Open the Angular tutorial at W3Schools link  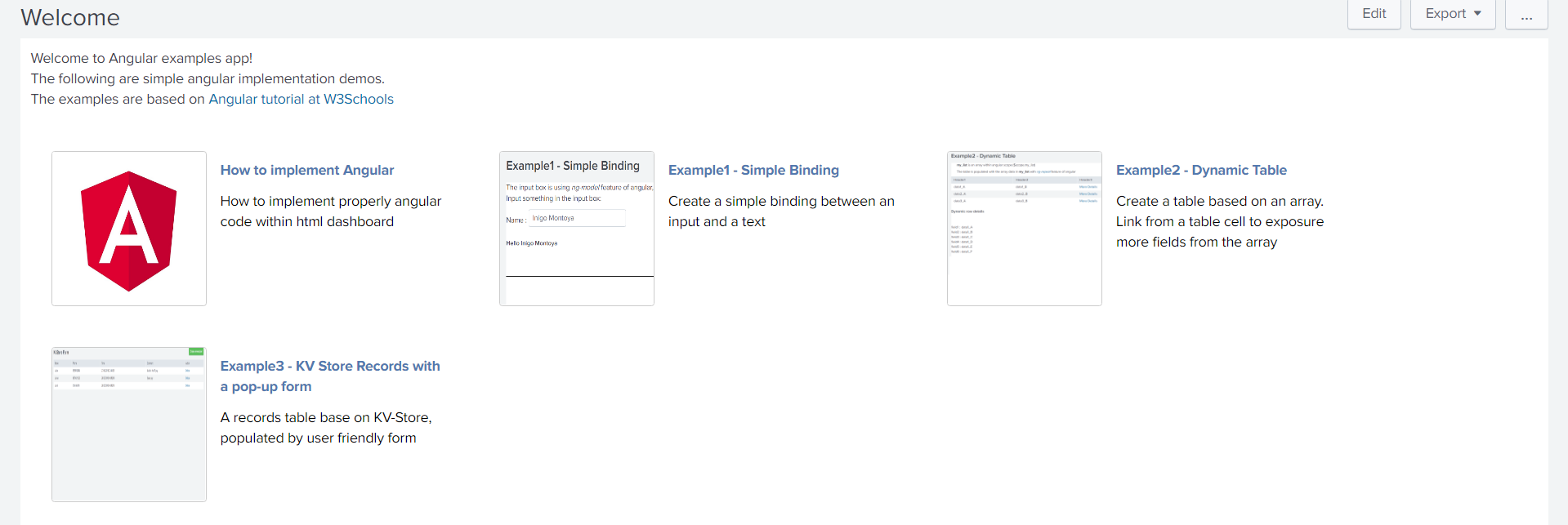pos(301,99)
